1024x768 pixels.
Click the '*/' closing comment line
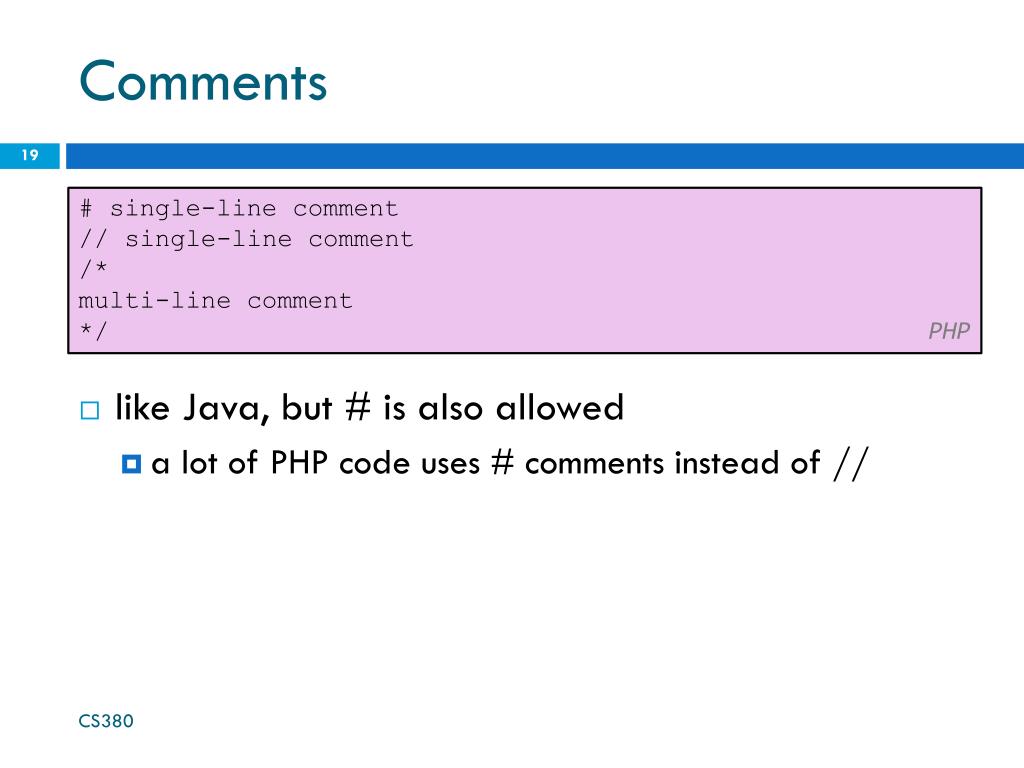(93, 330)
